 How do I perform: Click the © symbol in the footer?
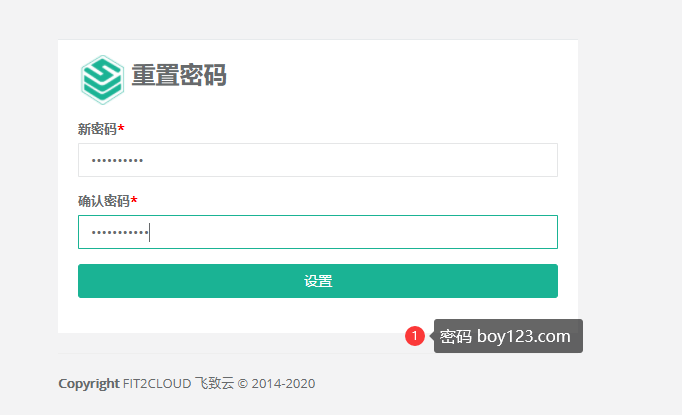243,383
